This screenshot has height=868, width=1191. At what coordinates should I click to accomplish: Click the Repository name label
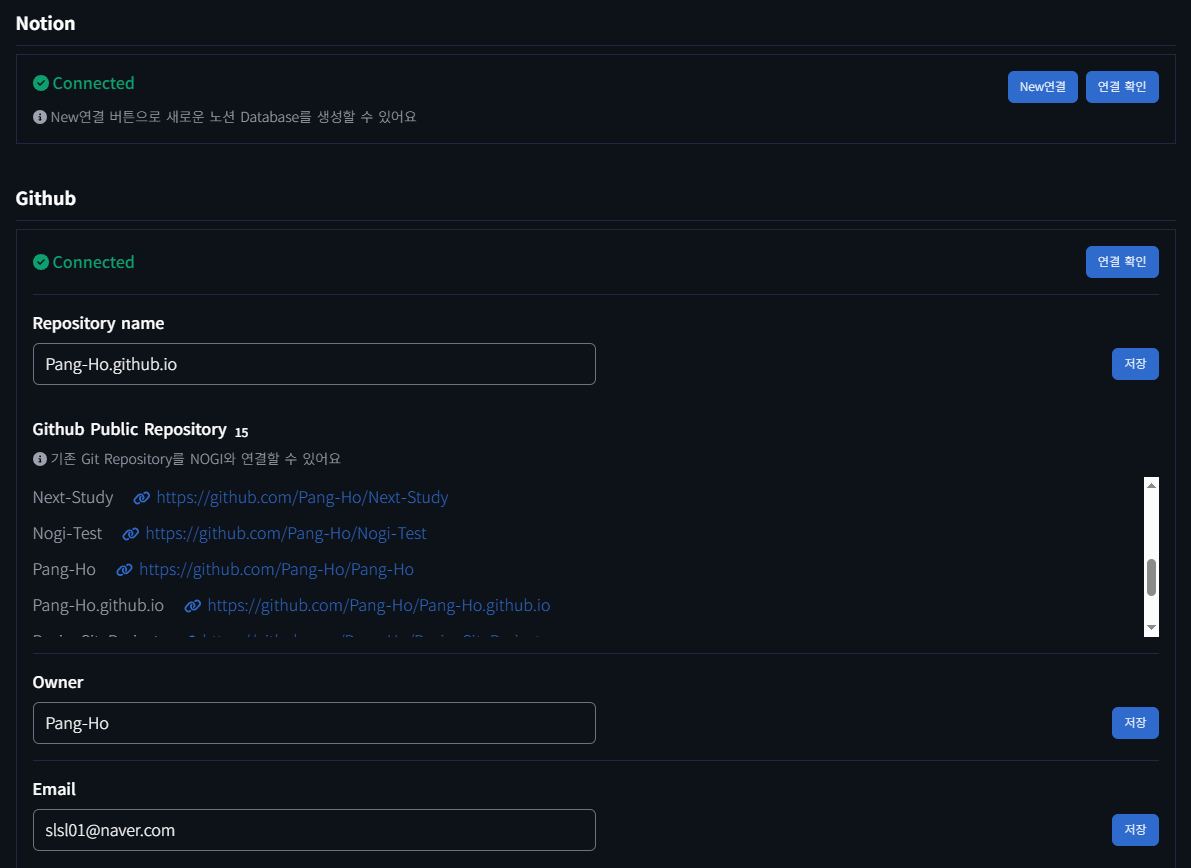(98, 324)
